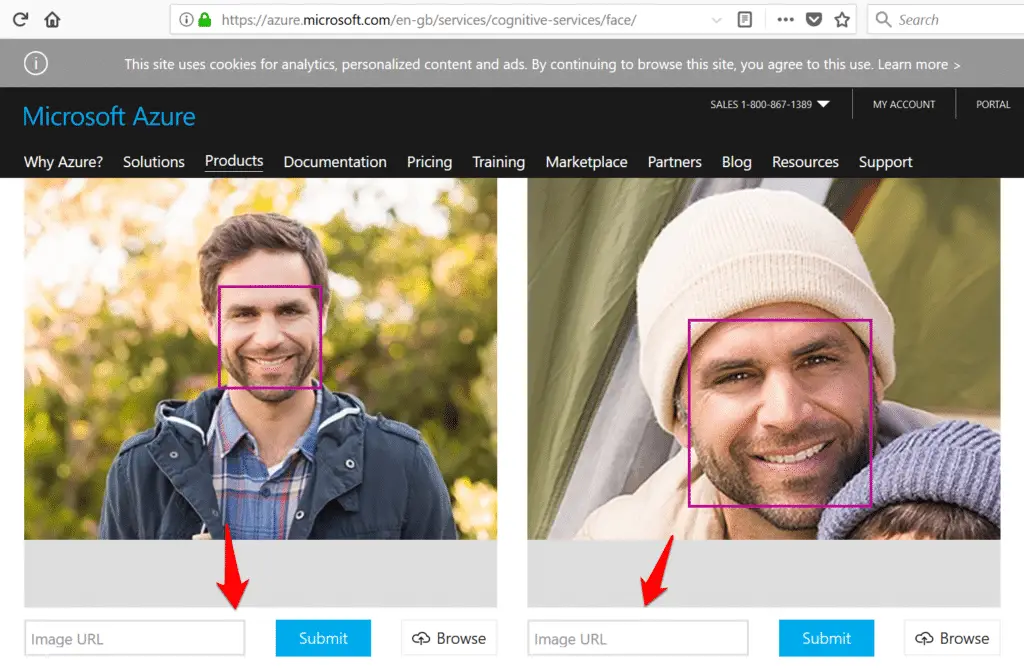
Task: Click the upload icon on the right Browse button
Action: coord(925,638)
